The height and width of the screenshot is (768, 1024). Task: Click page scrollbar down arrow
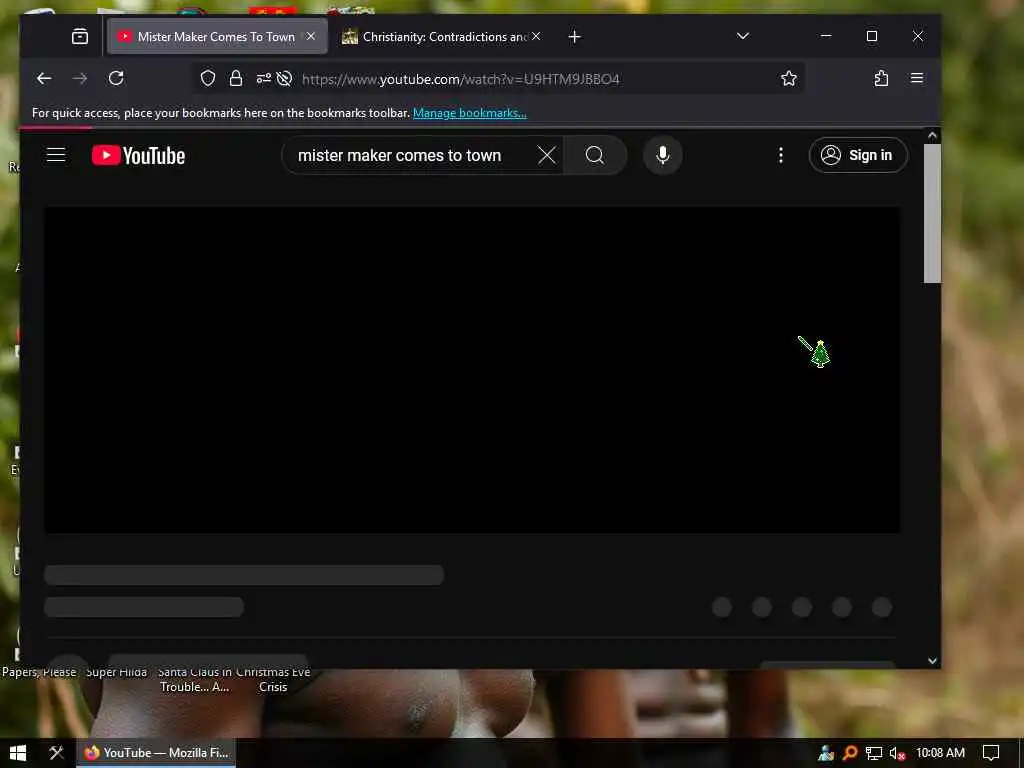coord(933,661)
